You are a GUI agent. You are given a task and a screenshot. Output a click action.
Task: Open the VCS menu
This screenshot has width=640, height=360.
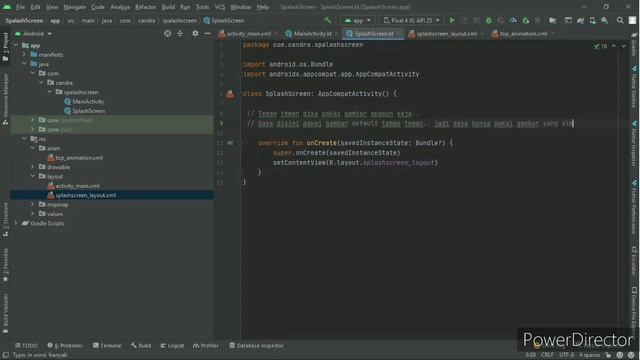(x=220, y=7)
